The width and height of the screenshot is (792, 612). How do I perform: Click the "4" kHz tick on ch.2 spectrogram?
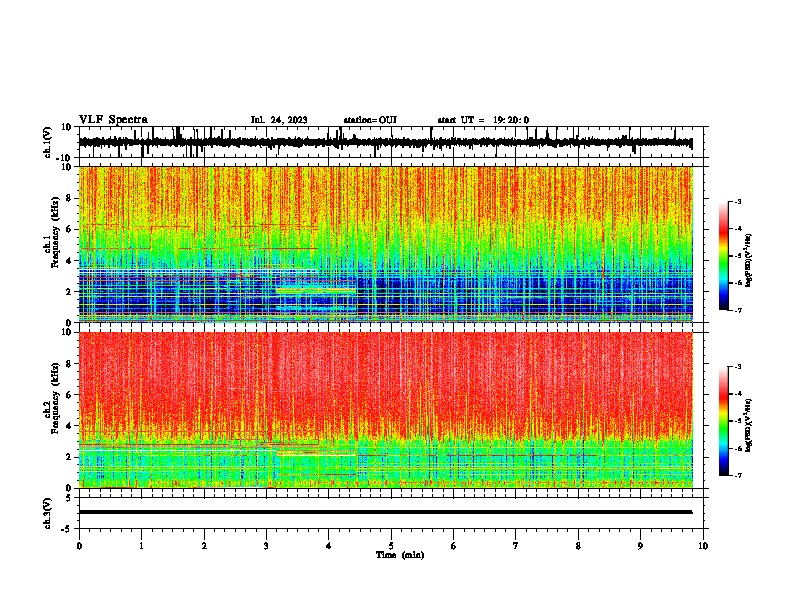pyautogui.click(x=69, y=426)
